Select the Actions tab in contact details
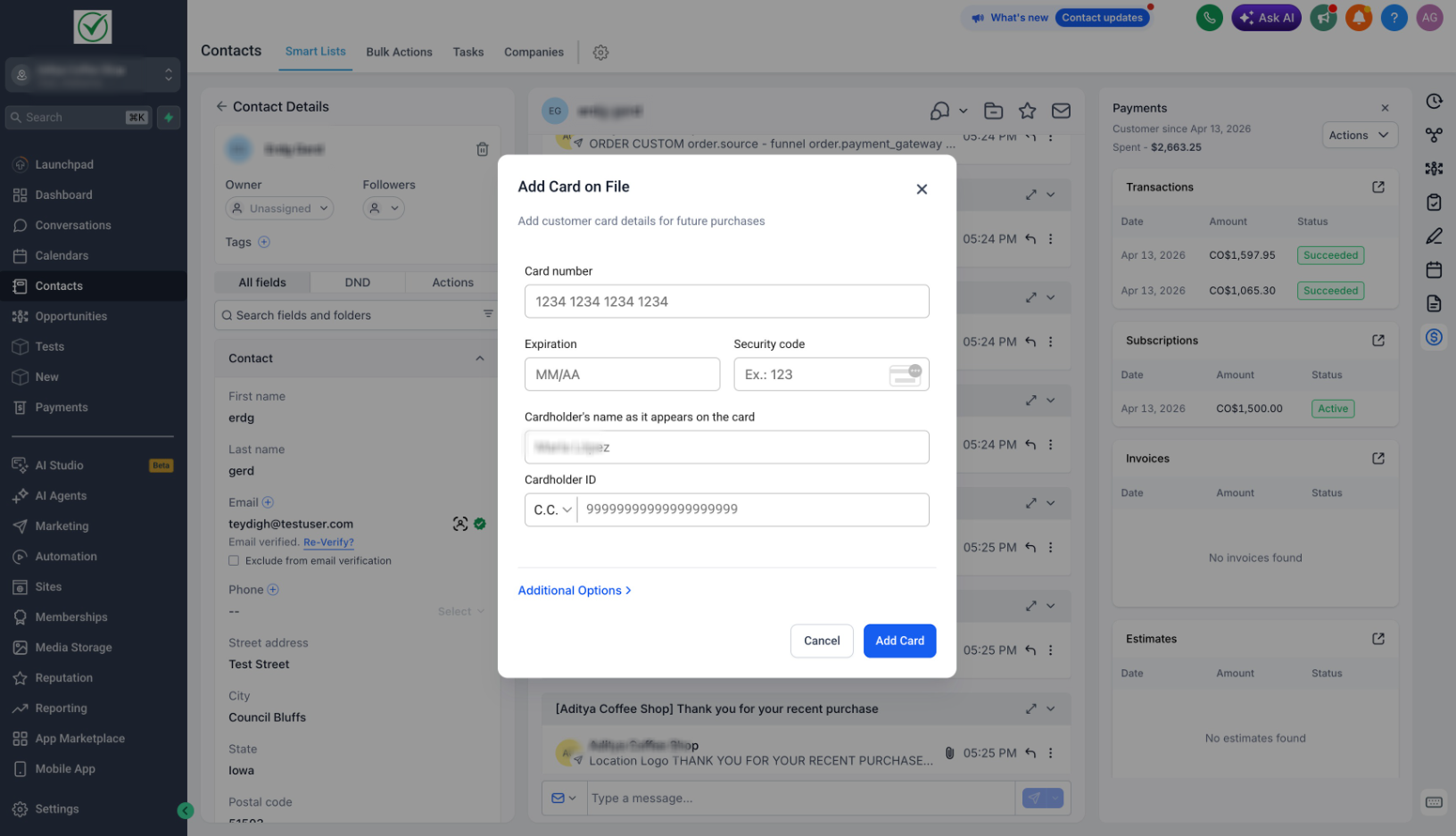The image size is (1456, 836). pyautogui.click(x=452, y=282)
